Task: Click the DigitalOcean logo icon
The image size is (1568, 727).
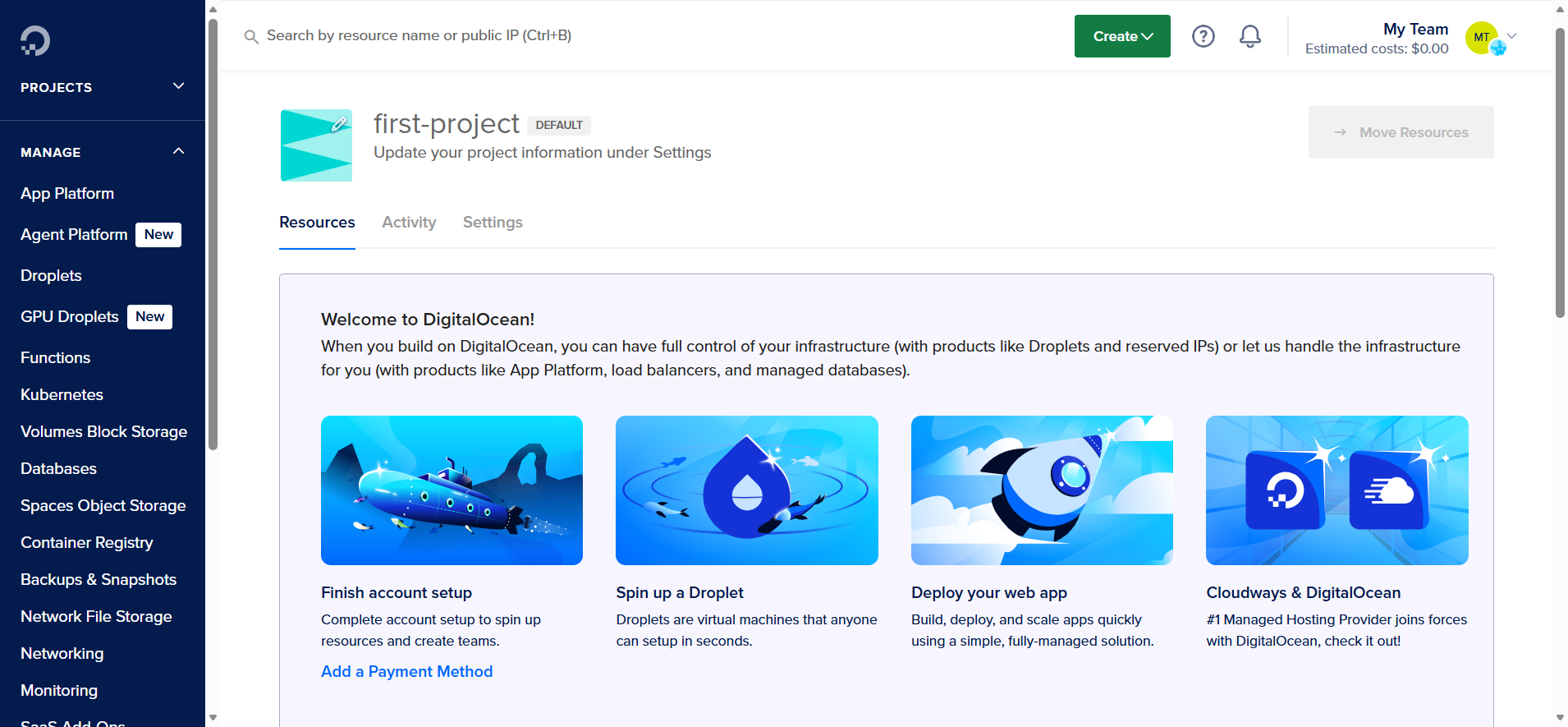Action: click(35, 40)
